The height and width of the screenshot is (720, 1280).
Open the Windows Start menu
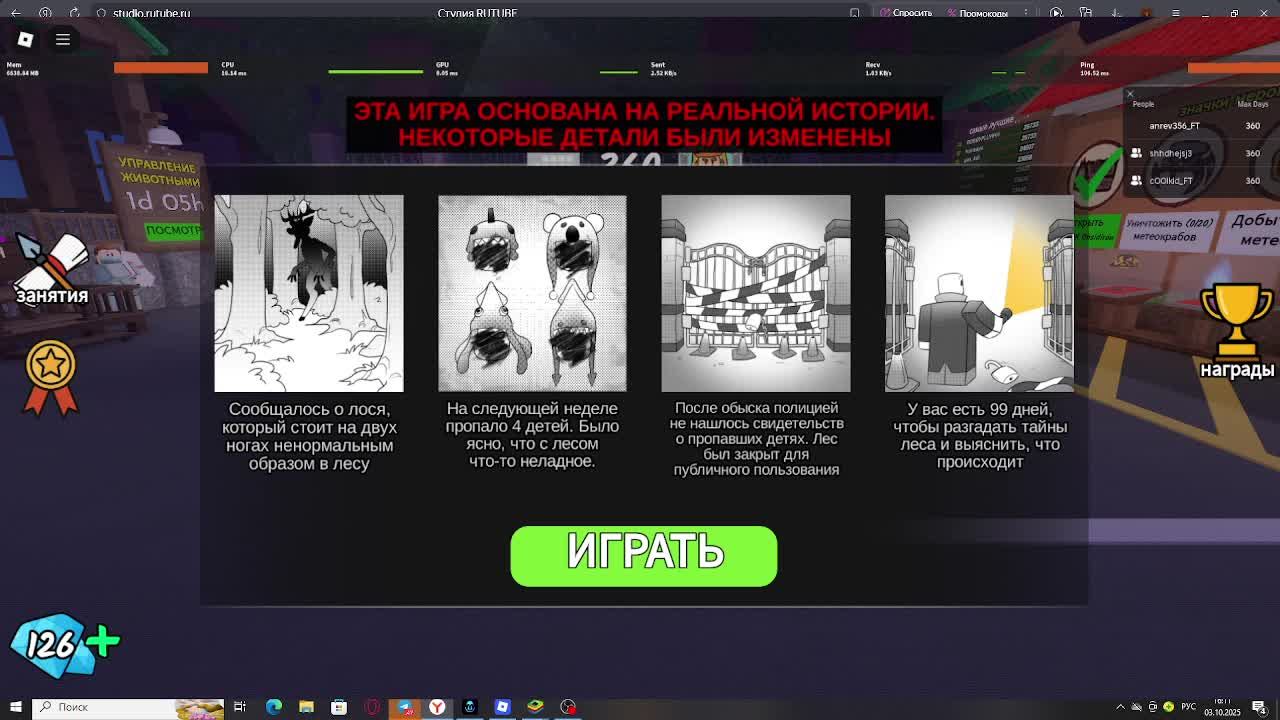click(15, 707)
